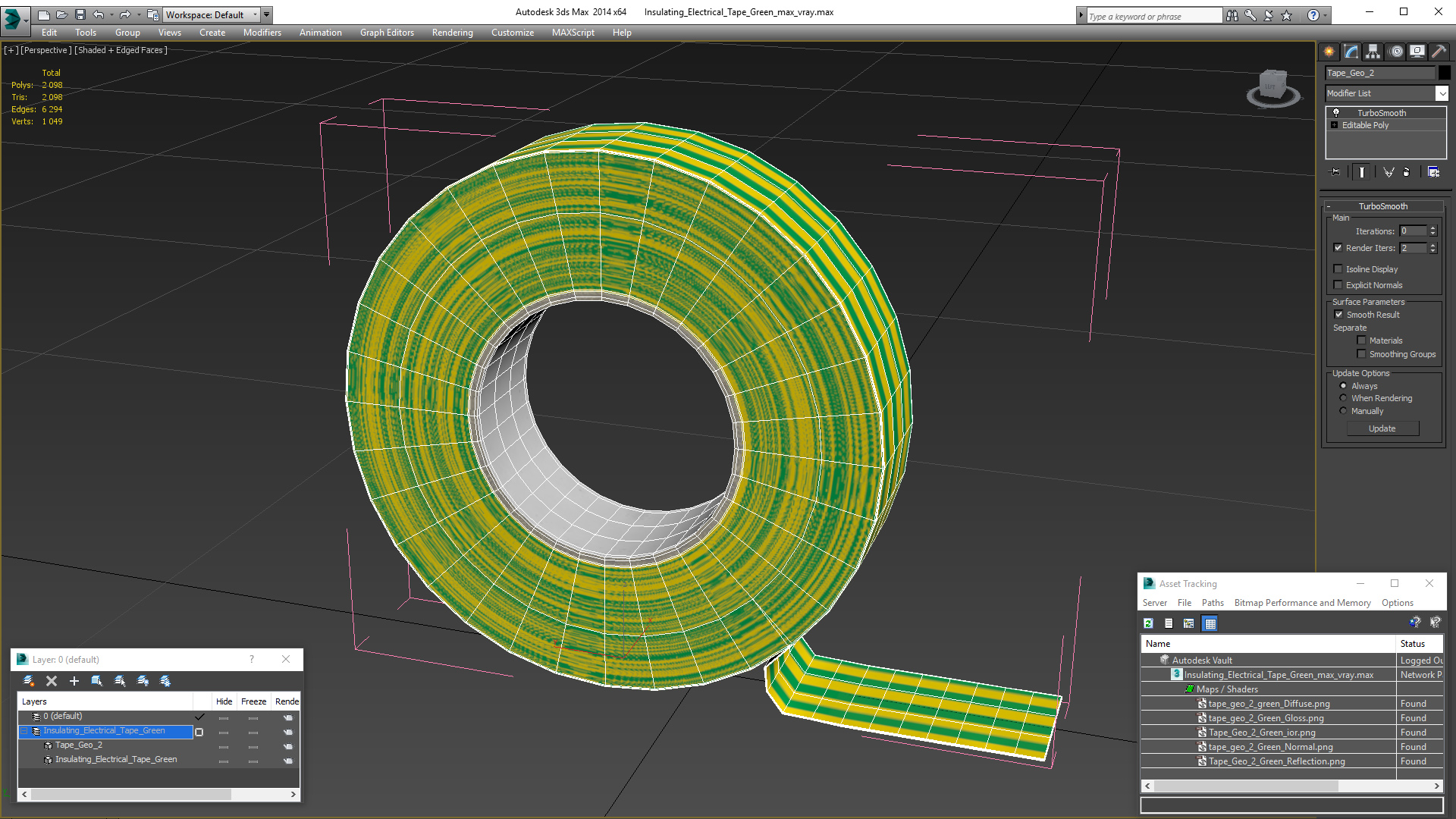Click the Perspective viewport label
1456x819 pixels.
tap(45, 50)
